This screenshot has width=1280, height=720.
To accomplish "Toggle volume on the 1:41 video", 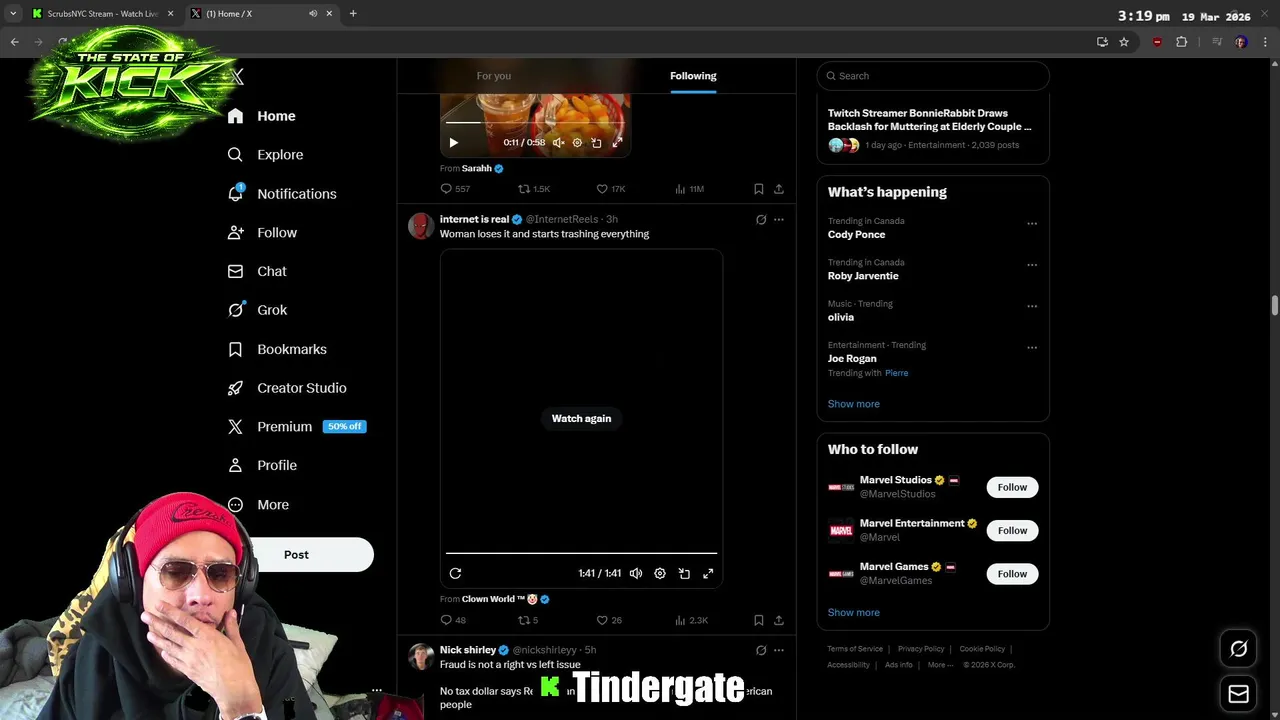I will 636,573.
